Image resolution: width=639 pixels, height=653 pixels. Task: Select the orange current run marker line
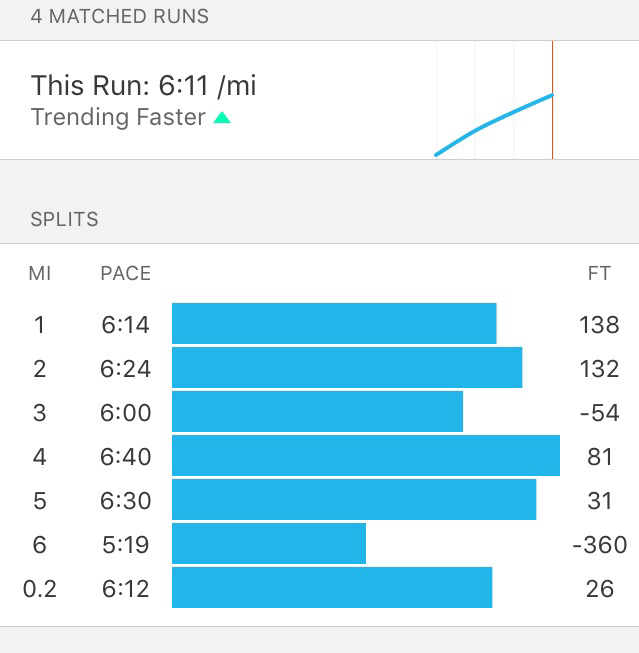[x=552, y=100]
